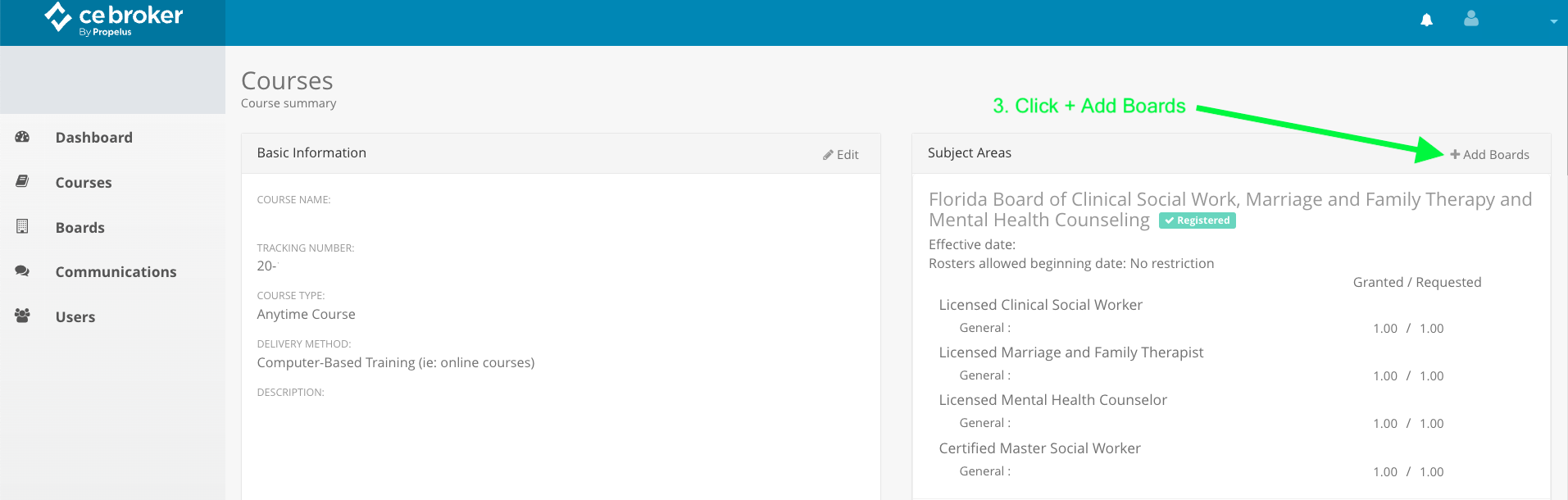The image size is (1568, 500).
Task: Click the Computer-Based Training delivery method text
Action: [396, 363]
